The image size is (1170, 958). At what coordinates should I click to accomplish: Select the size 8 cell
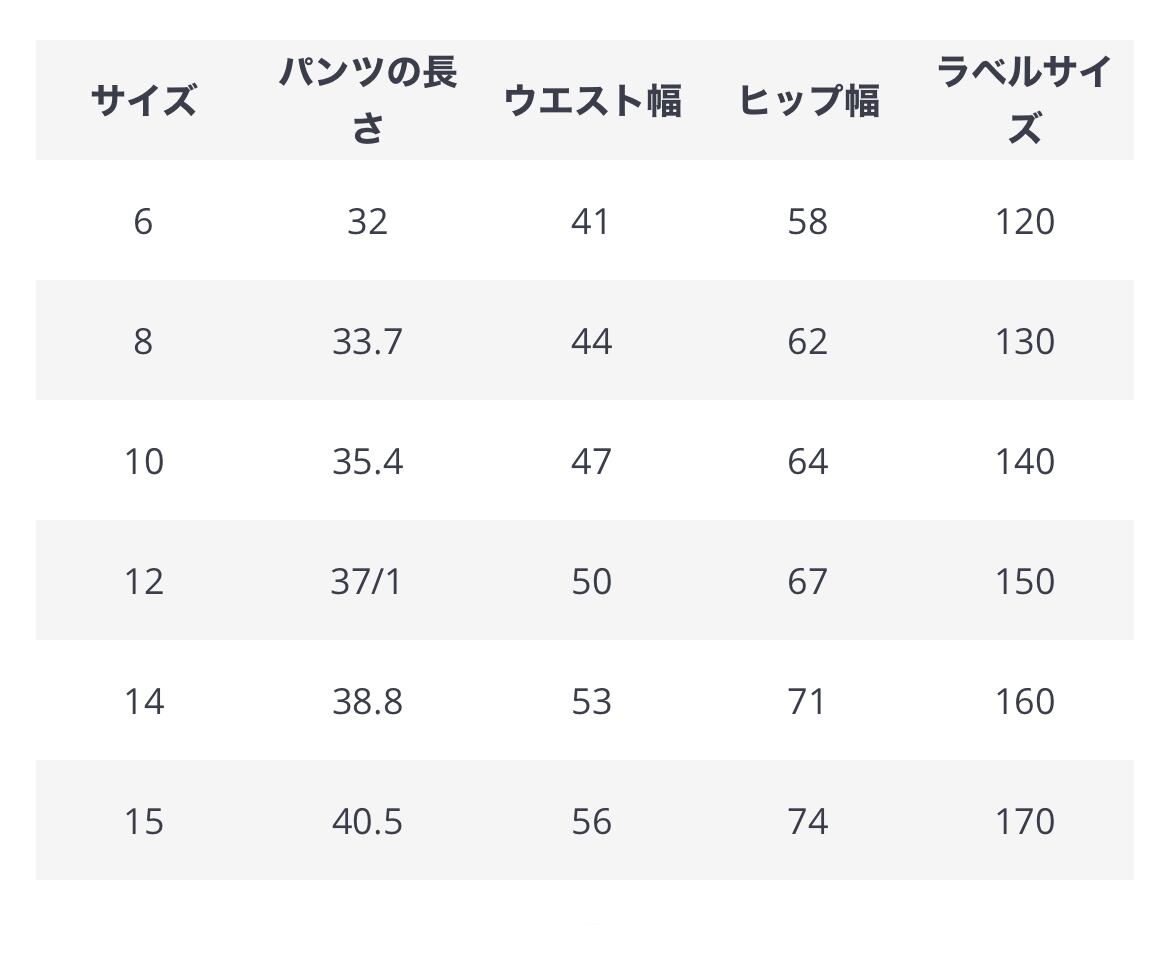pyautogui.click(x=143, y=342)
